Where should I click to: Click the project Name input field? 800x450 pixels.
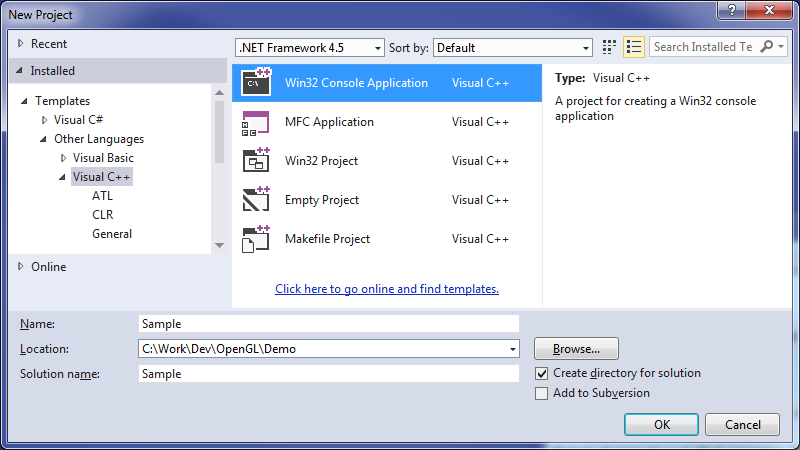(x=329, y=324)
